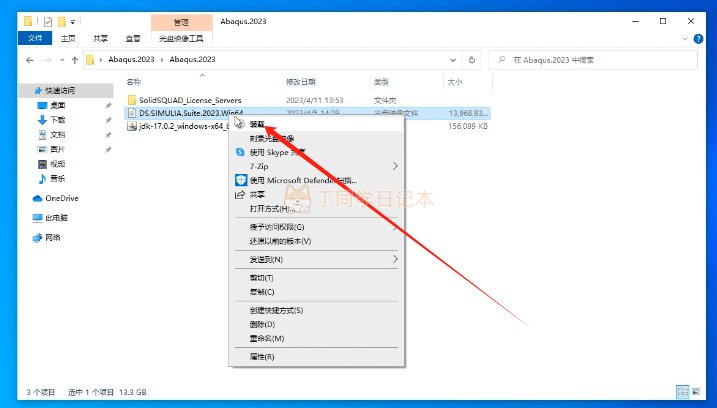Select the SolidSQUAD_License_Servers folder
Image resolution: width=717 pixels, height=408 pixels.
coord(190,100)
